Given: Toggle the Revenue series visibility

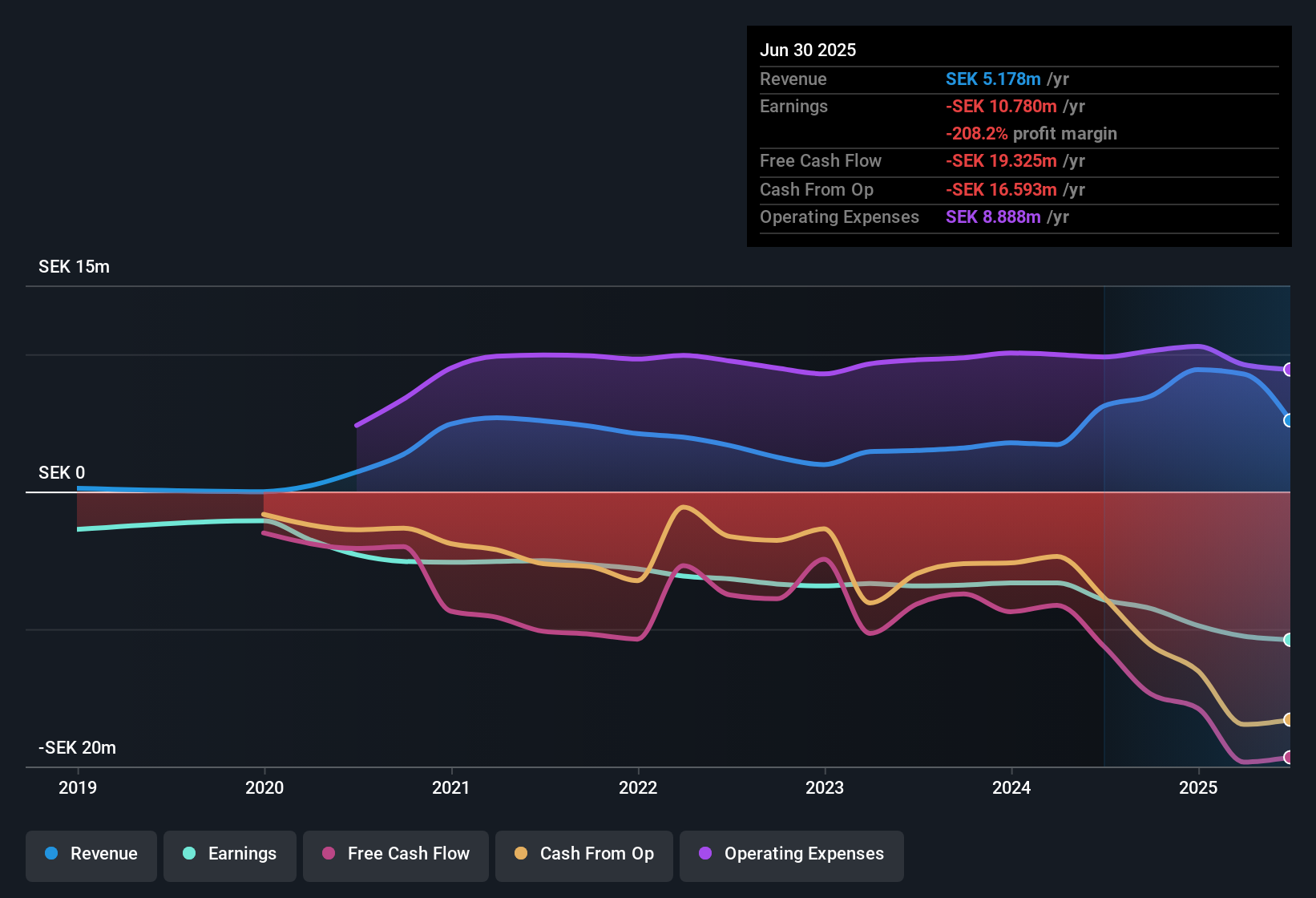Looking at the screenshot, I should [x=91, y=854].
